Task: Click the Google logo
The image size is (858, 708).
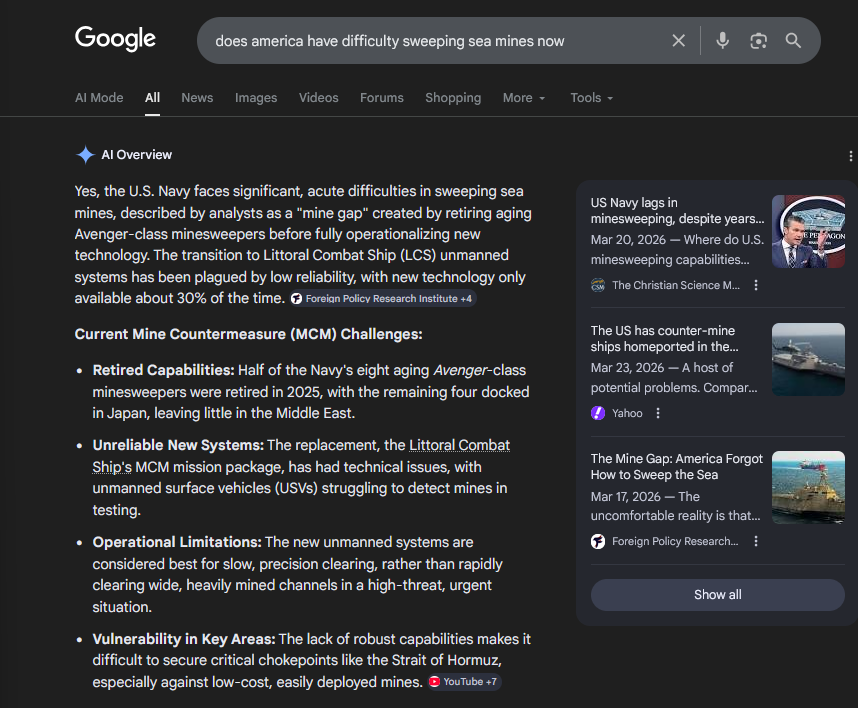Action: point(115,39)
